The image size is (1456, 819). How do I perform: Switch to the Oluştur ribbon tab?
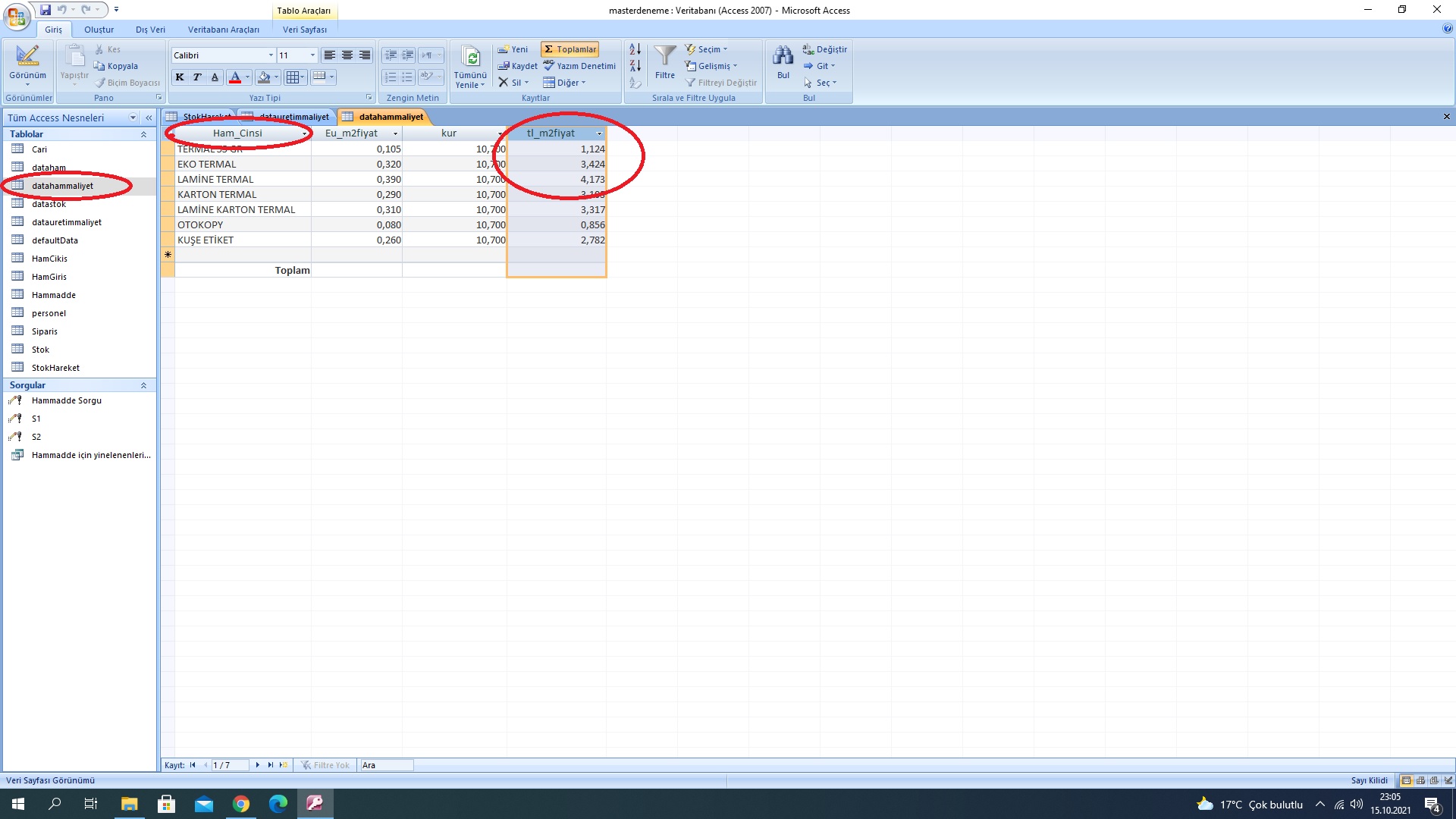99,30
